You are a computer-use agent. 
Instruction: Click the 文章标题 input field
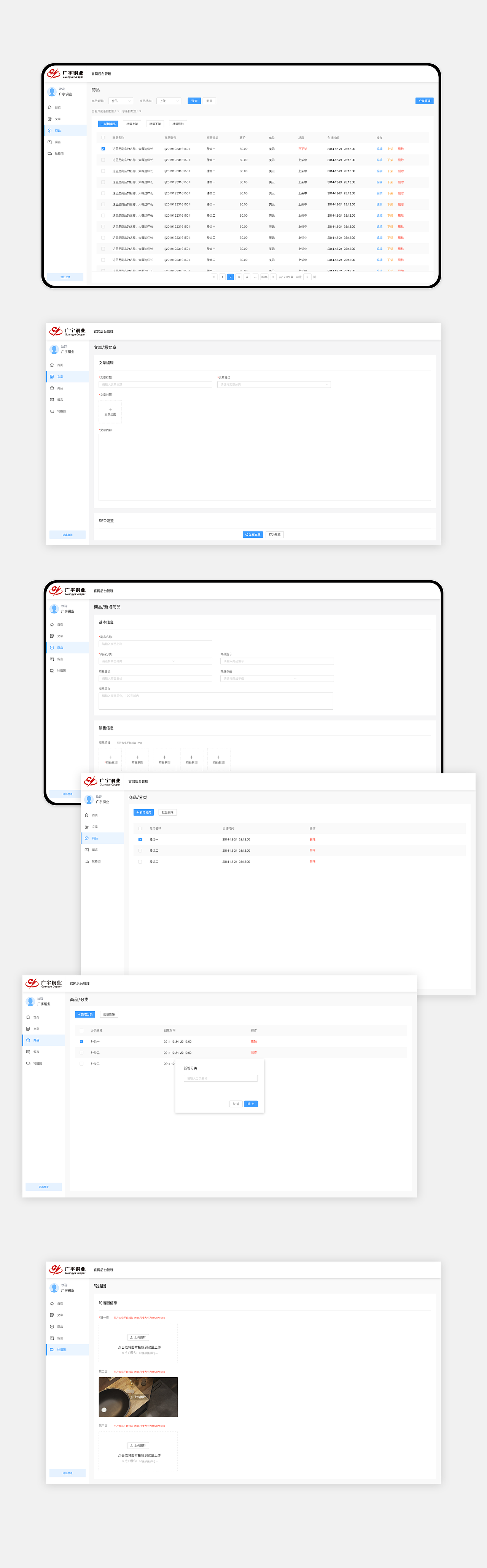(155, 385)
